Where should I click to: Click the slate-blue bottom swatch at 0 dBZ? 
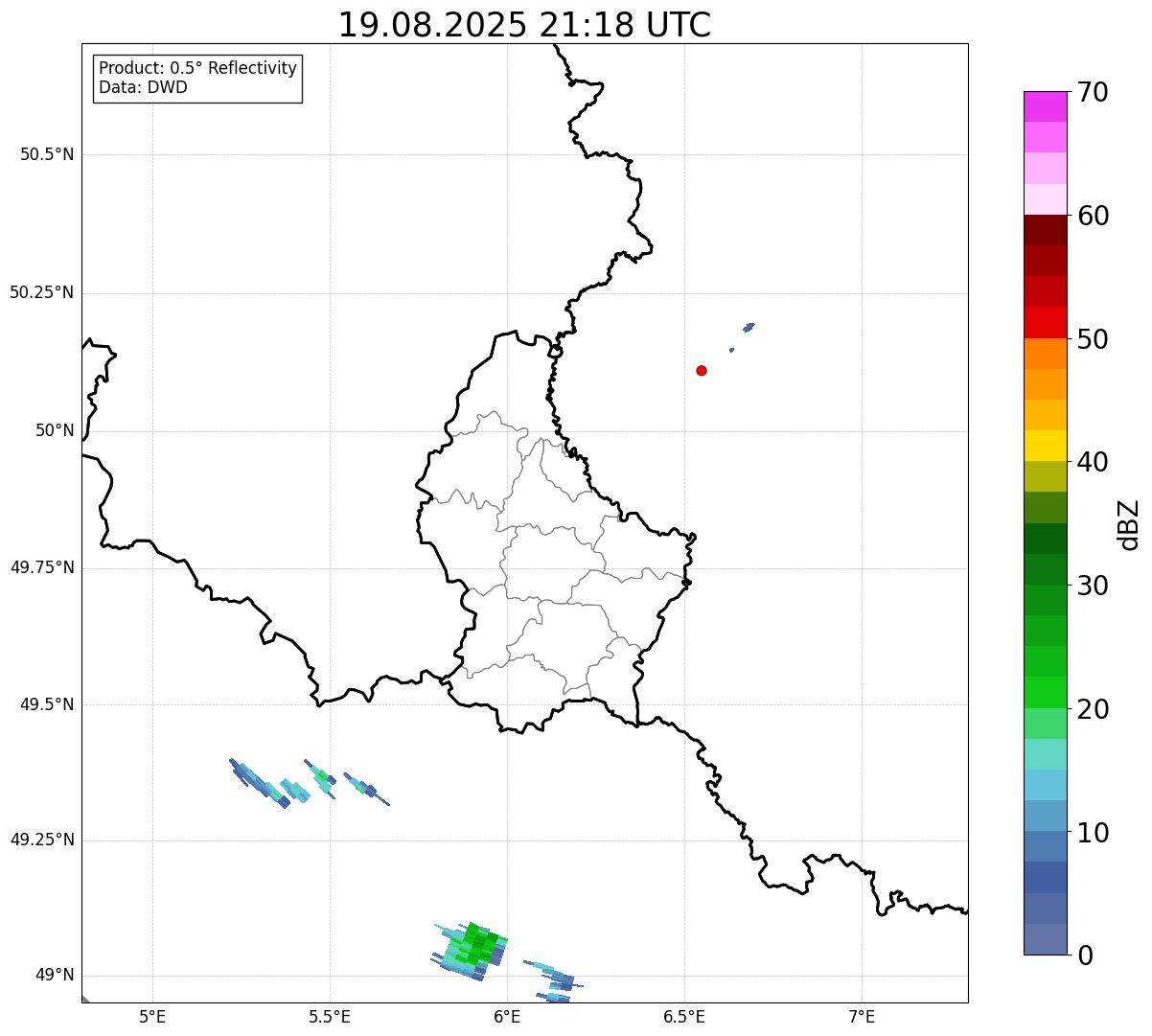coord(1045,939)
